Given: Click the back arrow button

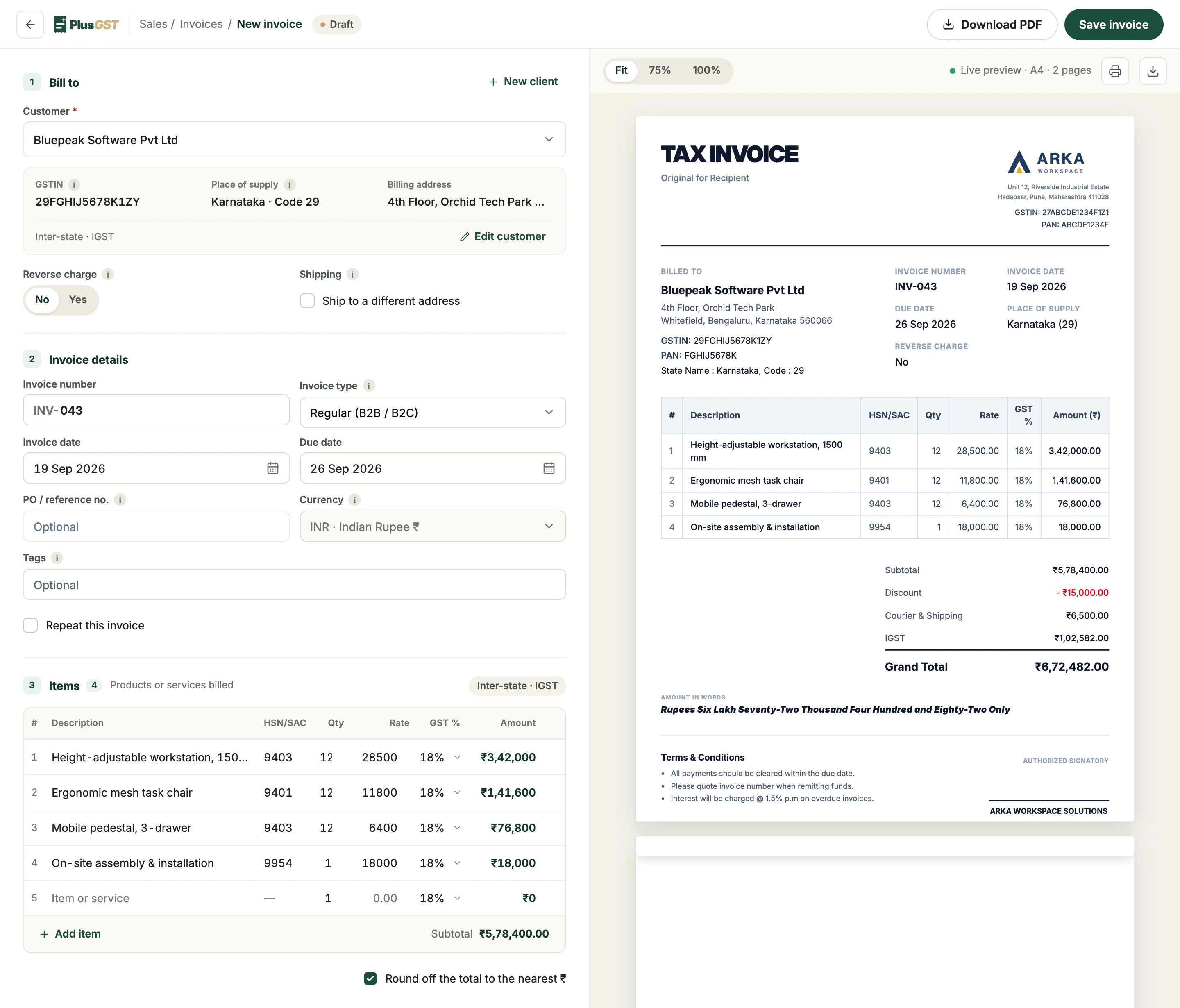Looking at the screenshot, I should [30, 25].
